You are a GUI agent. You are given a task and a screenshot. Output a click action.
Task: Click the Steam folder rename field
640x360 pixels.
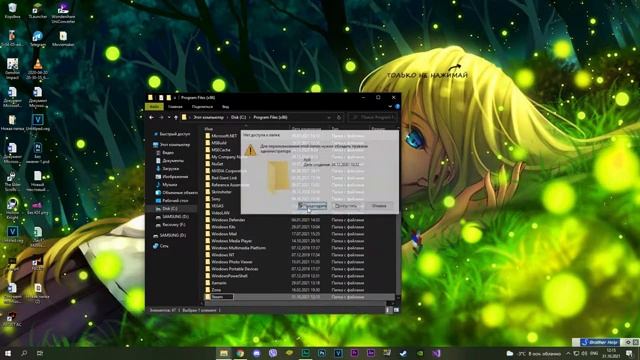point(222,297)
